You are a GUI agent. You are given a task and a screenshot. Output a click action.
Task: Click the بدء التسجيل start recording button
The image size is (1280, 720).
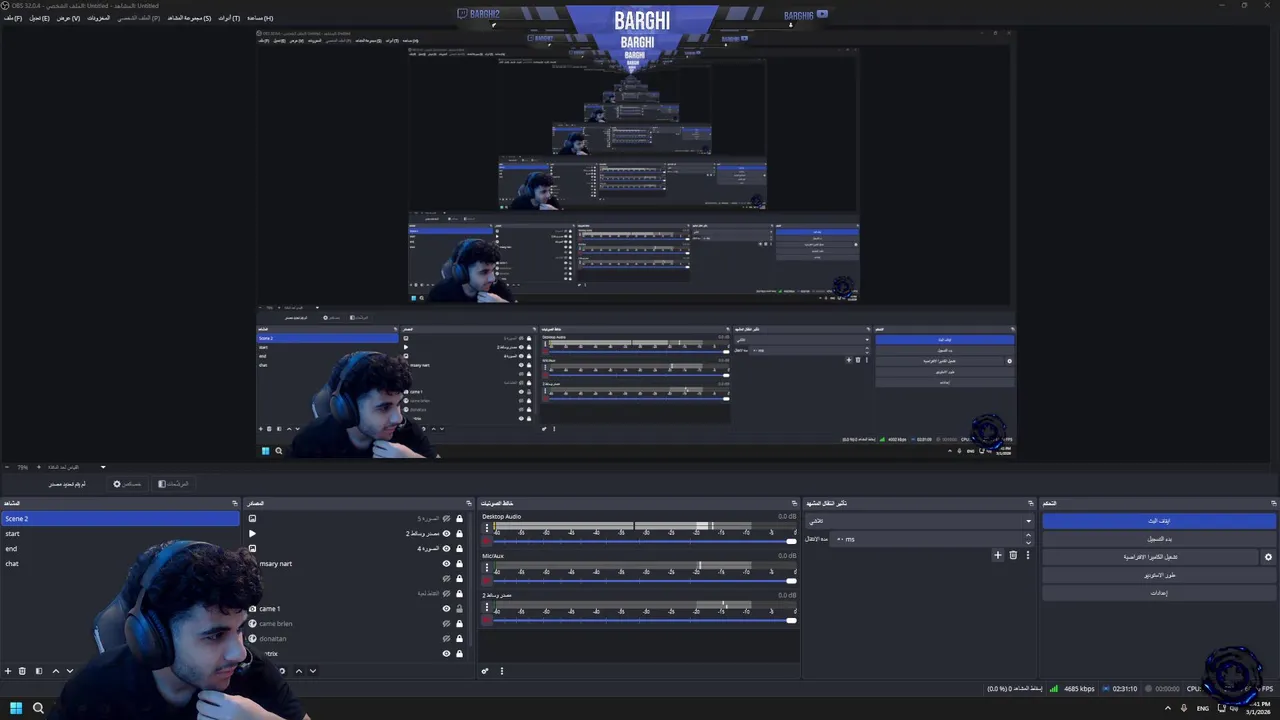pos(1159,539)
